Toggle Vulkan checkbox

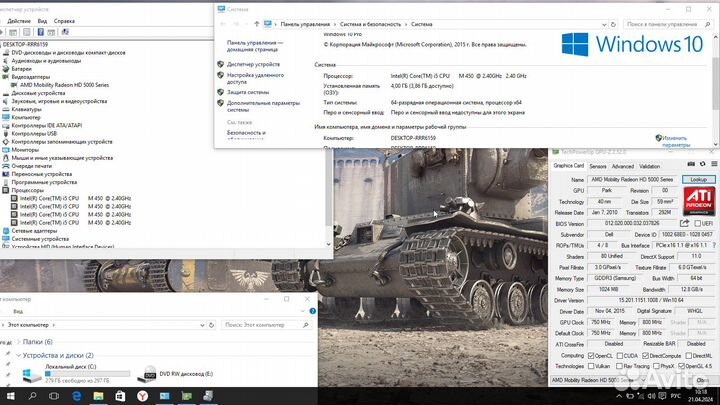tap(591, 366)
